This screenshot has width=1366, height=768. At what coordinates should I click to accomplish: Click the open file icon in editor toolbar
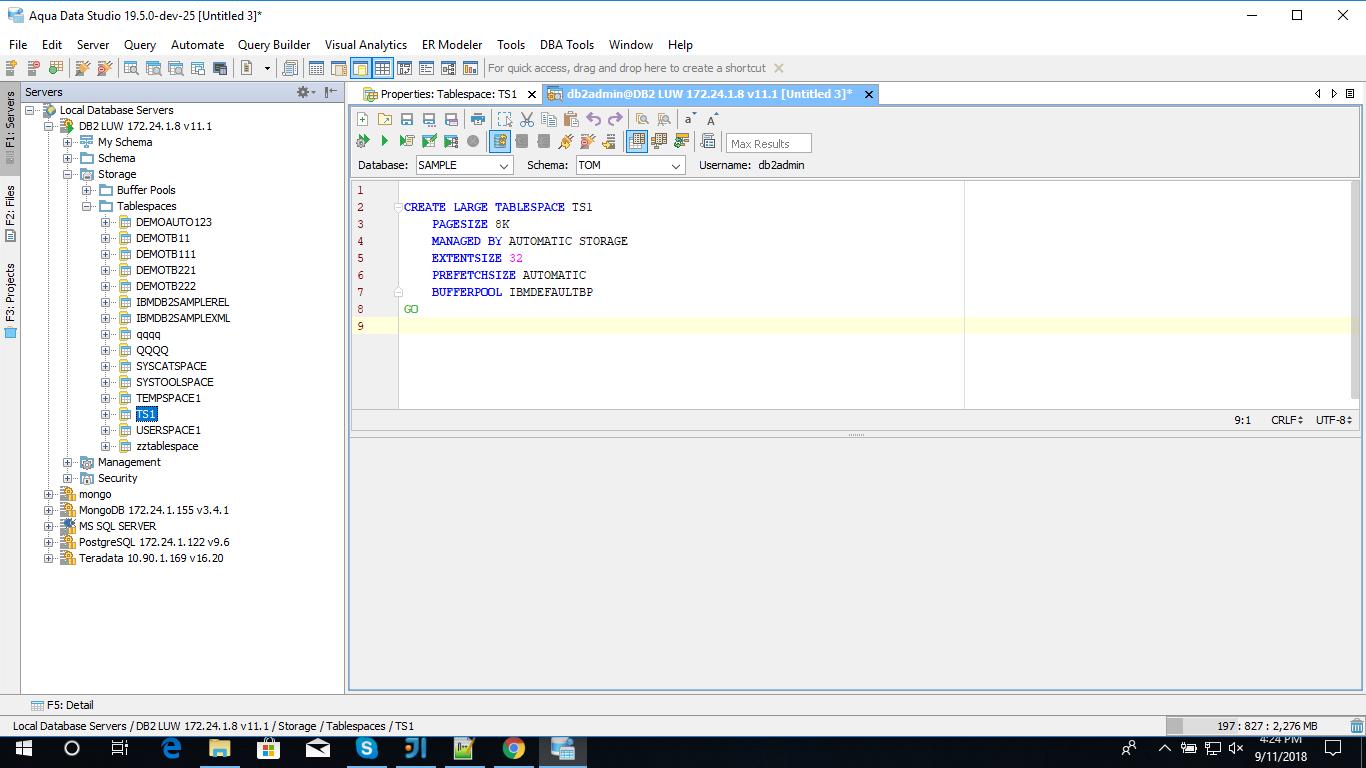tap(385, 119)
